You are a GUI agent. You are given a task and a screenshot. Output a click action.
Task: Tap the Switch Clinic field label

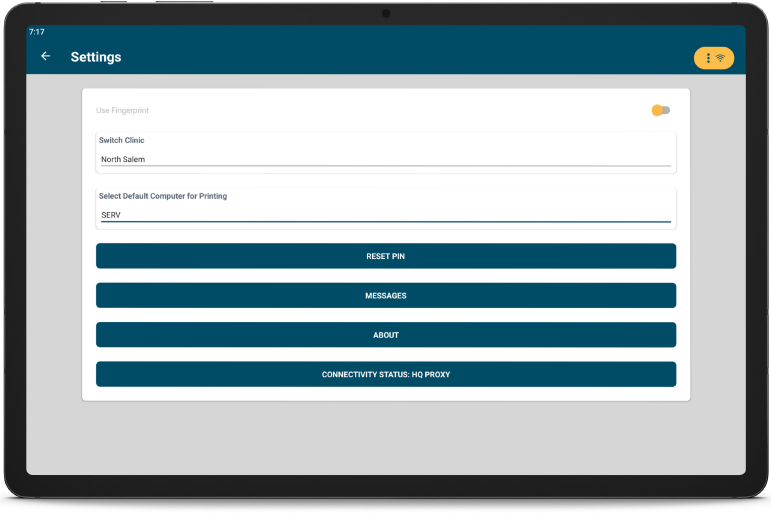pos(122,140)
